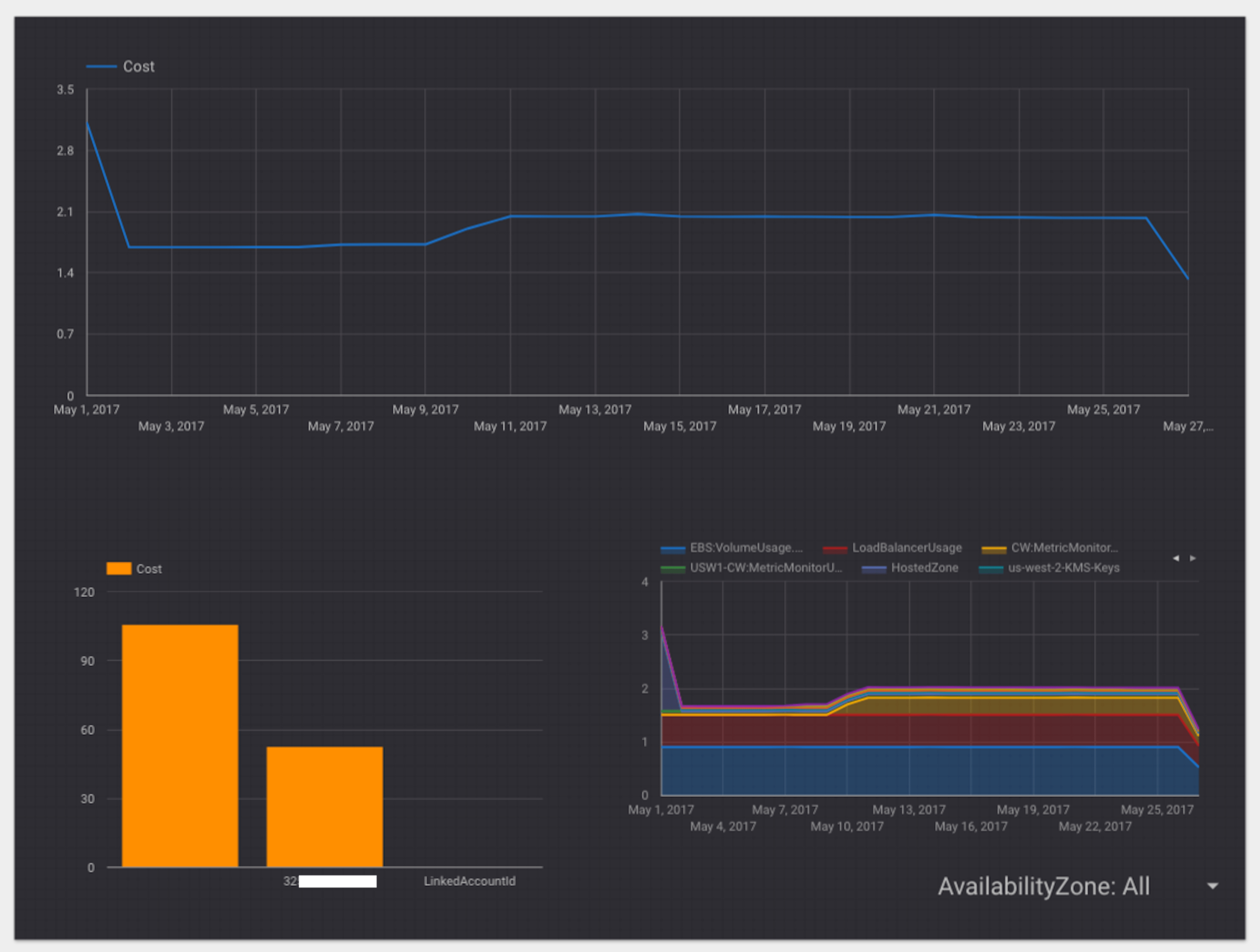Select the us-west-2-KMS-Keys legend icon
The height and width of the screenshot is (952, 1260).
[992, 569]
